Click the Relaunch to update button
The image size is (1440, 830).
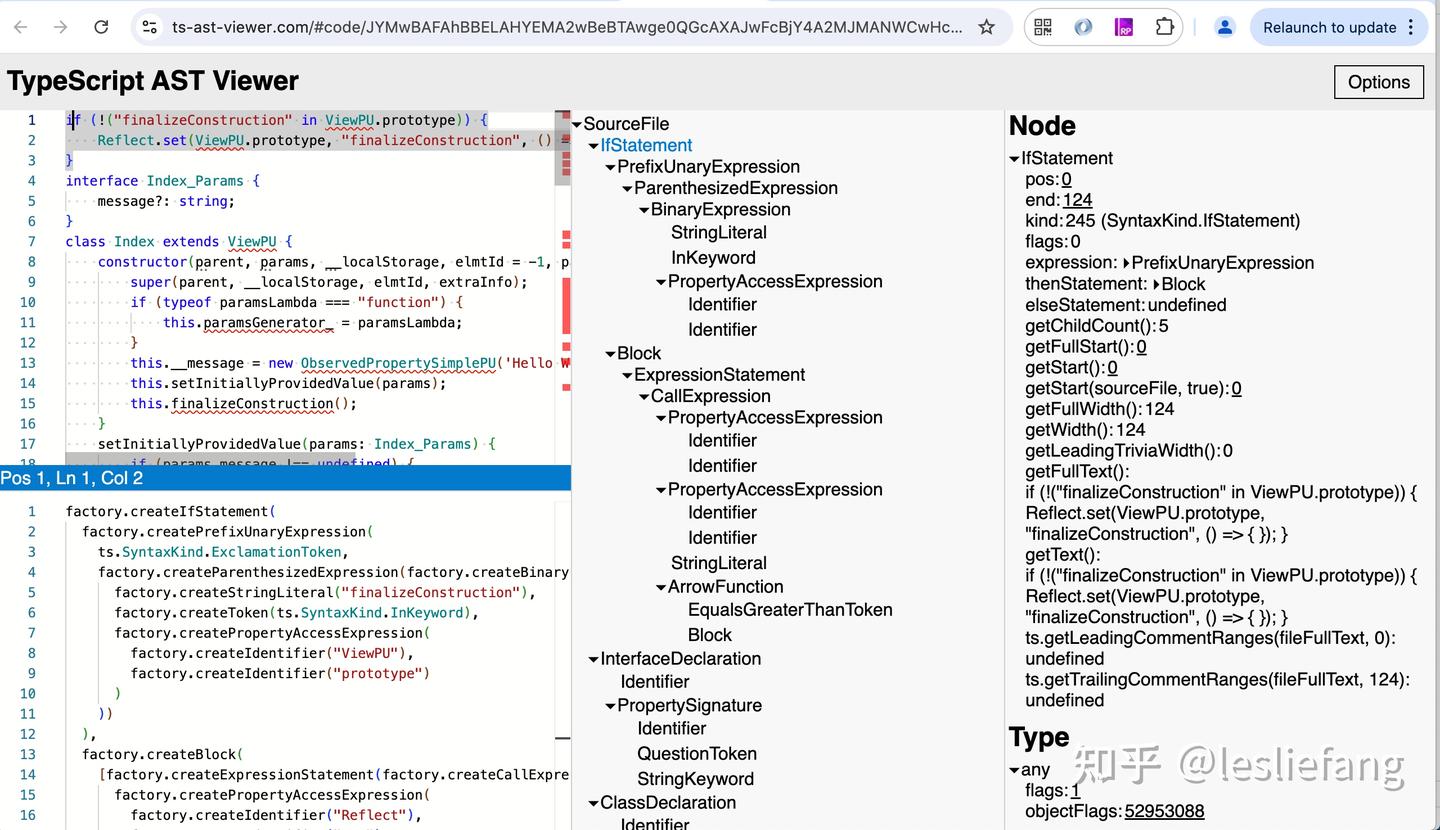pyautogui.click(x=1329, y=28)
